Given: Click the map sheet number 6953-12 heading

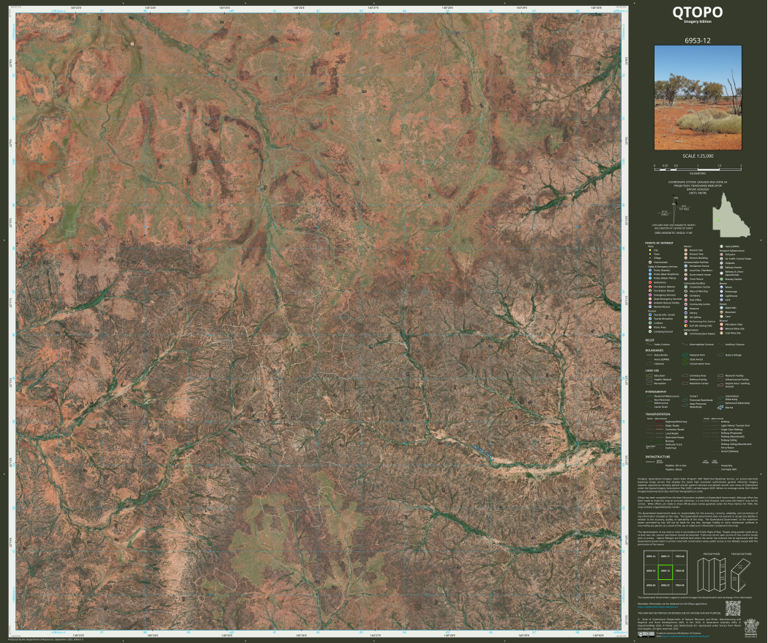Looking at the screenshot, I should [x=697, y=40].
